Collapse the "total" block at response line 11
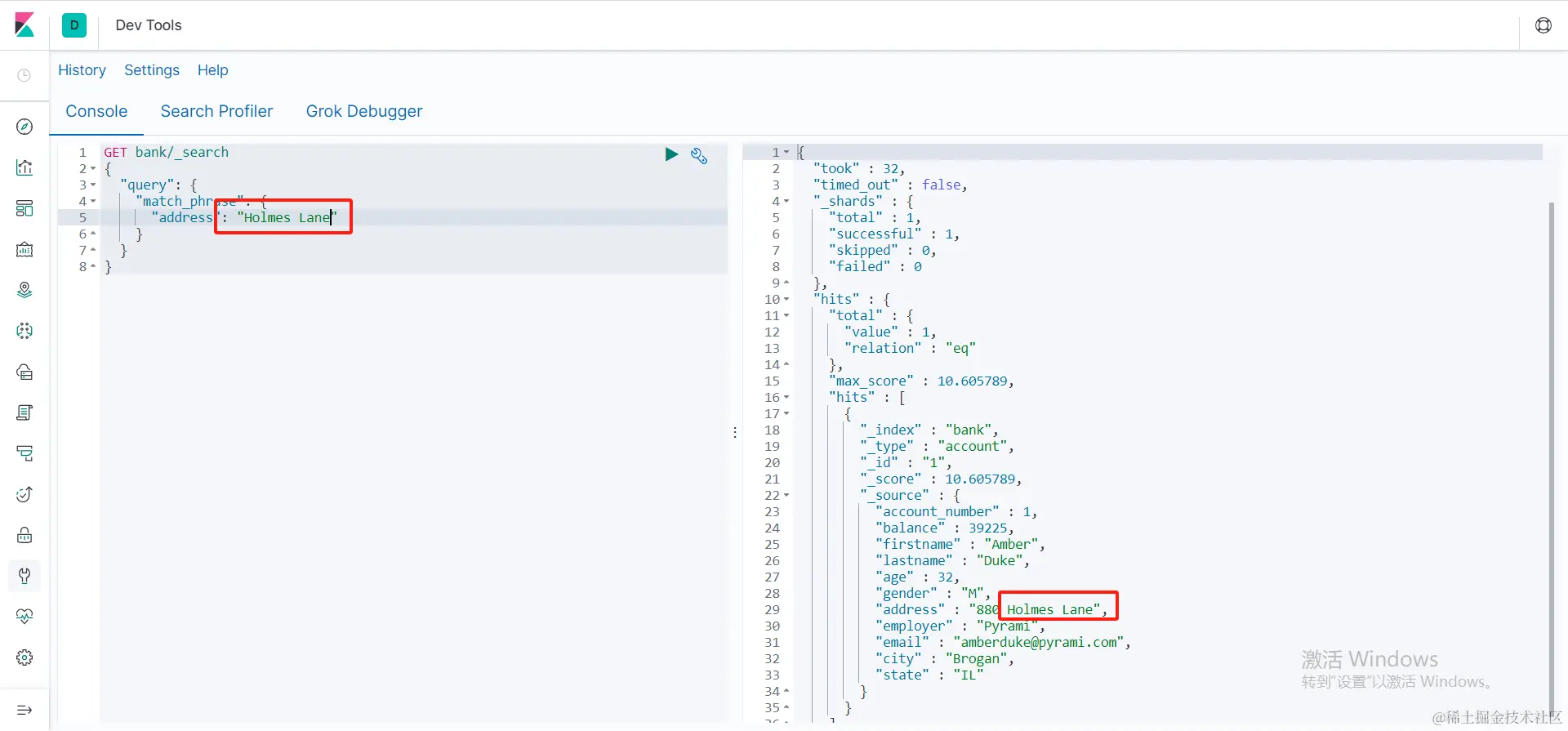 786,316
